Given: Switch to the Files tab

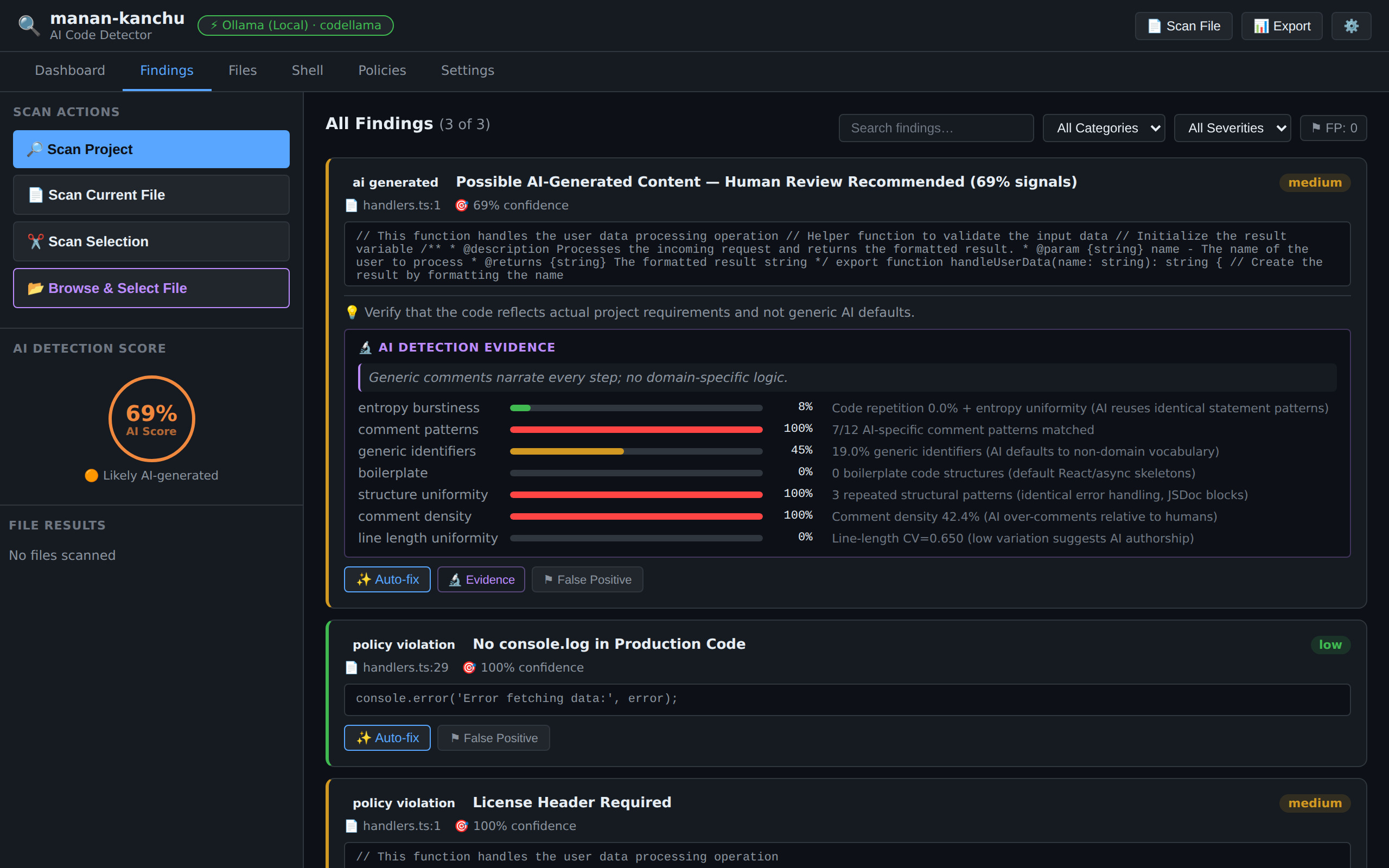Looking at the screenshot, I should pos(243,71).
